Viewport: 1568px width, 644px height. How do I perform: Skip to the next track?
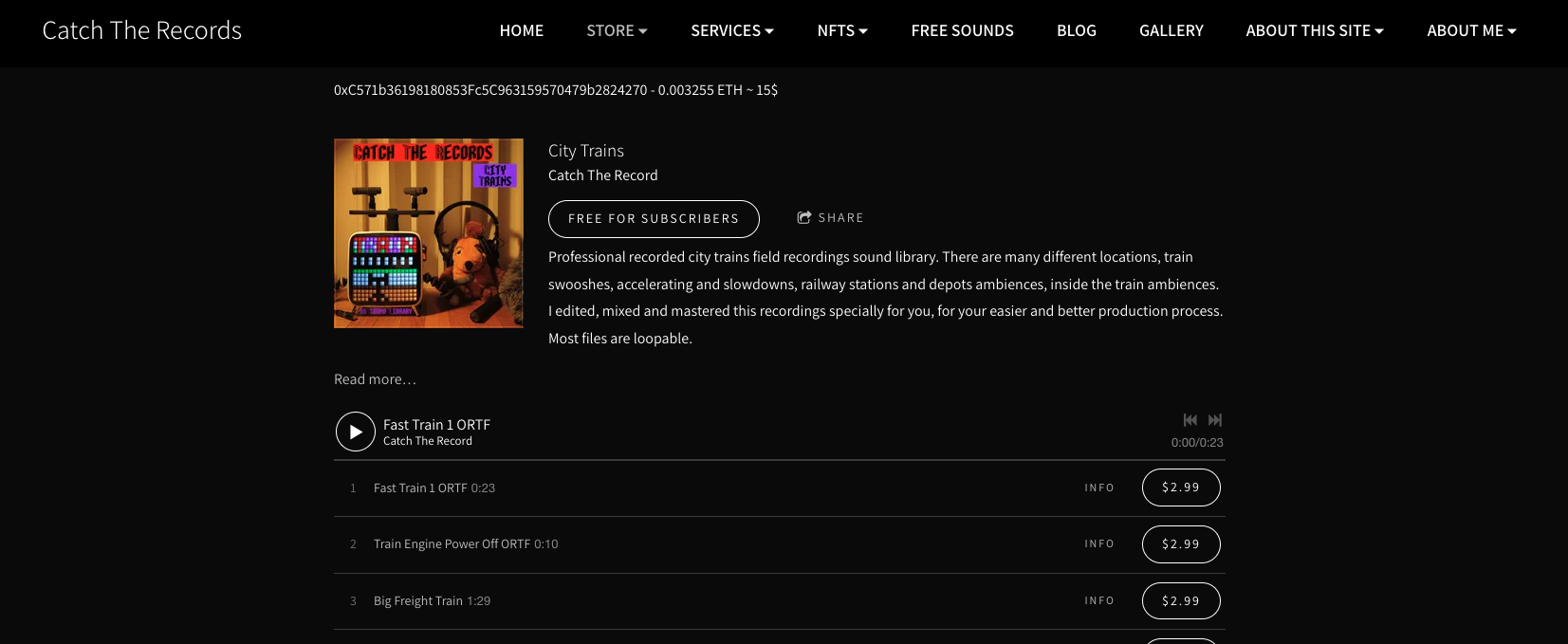click(x=1215, y=420)
